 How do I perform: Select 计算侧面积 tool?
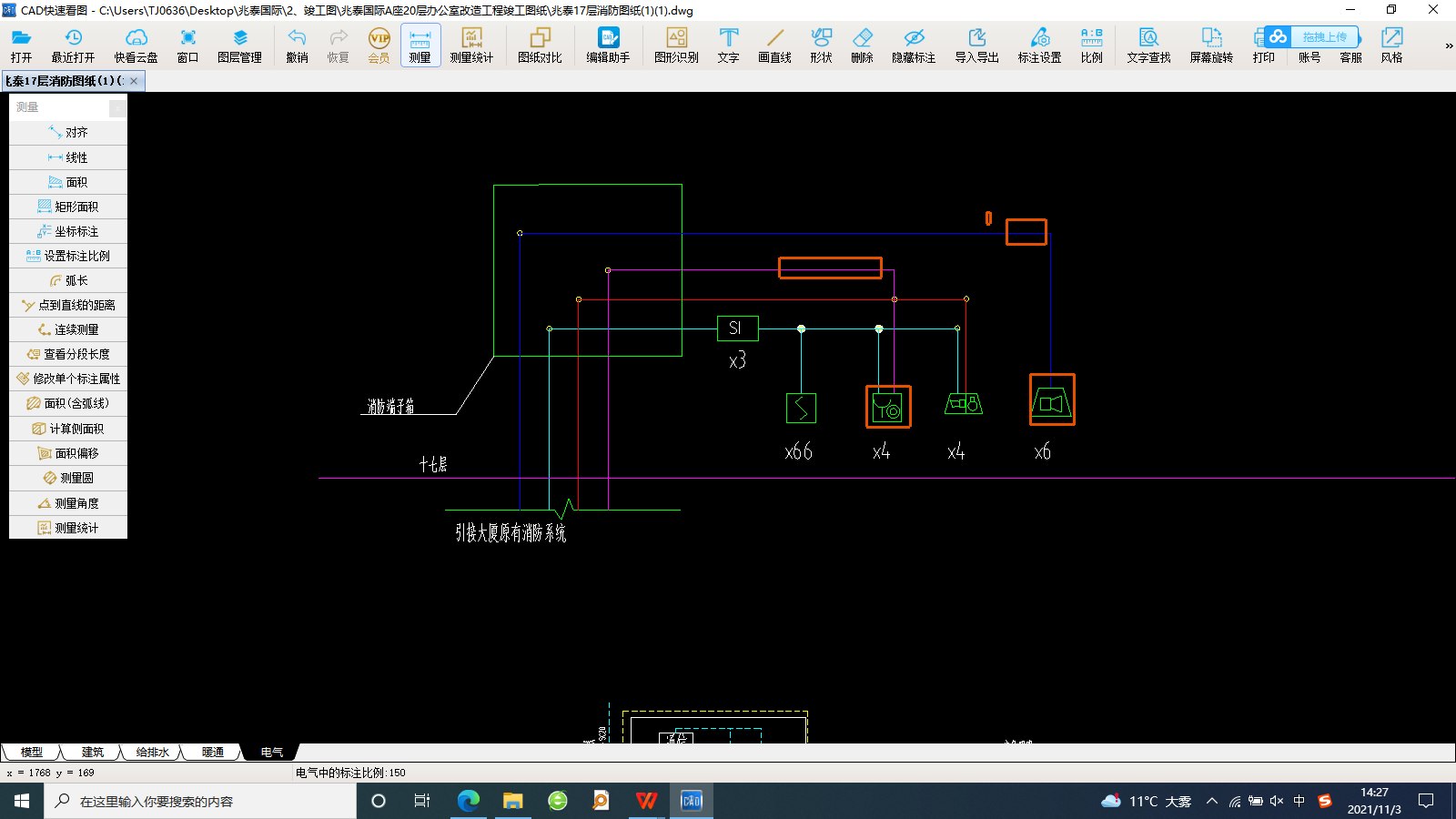[x=68, y=429]
